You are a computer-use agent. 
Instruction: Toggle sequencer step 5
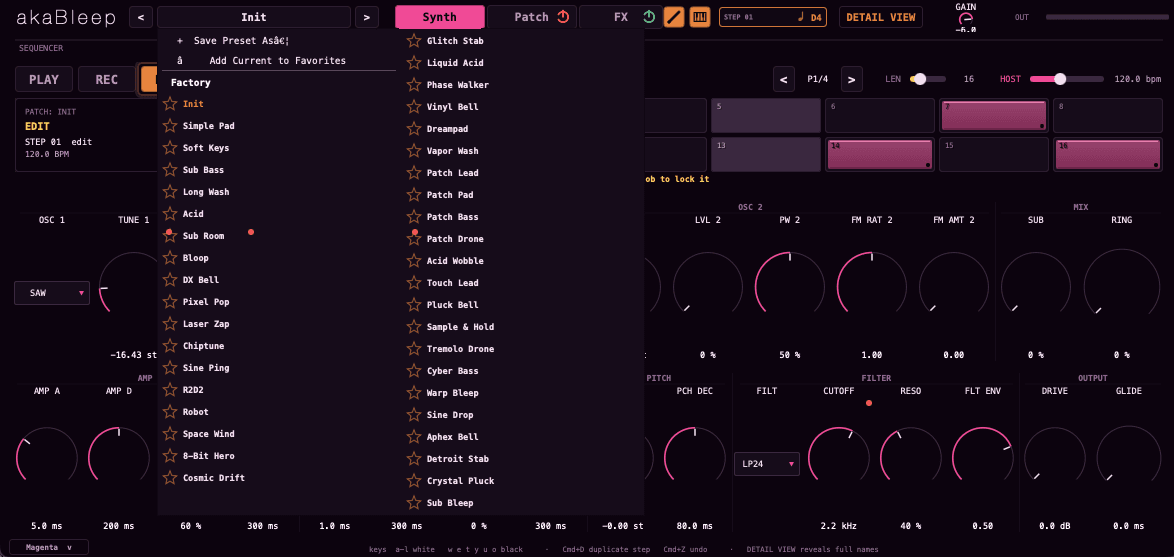pos(765,115)
